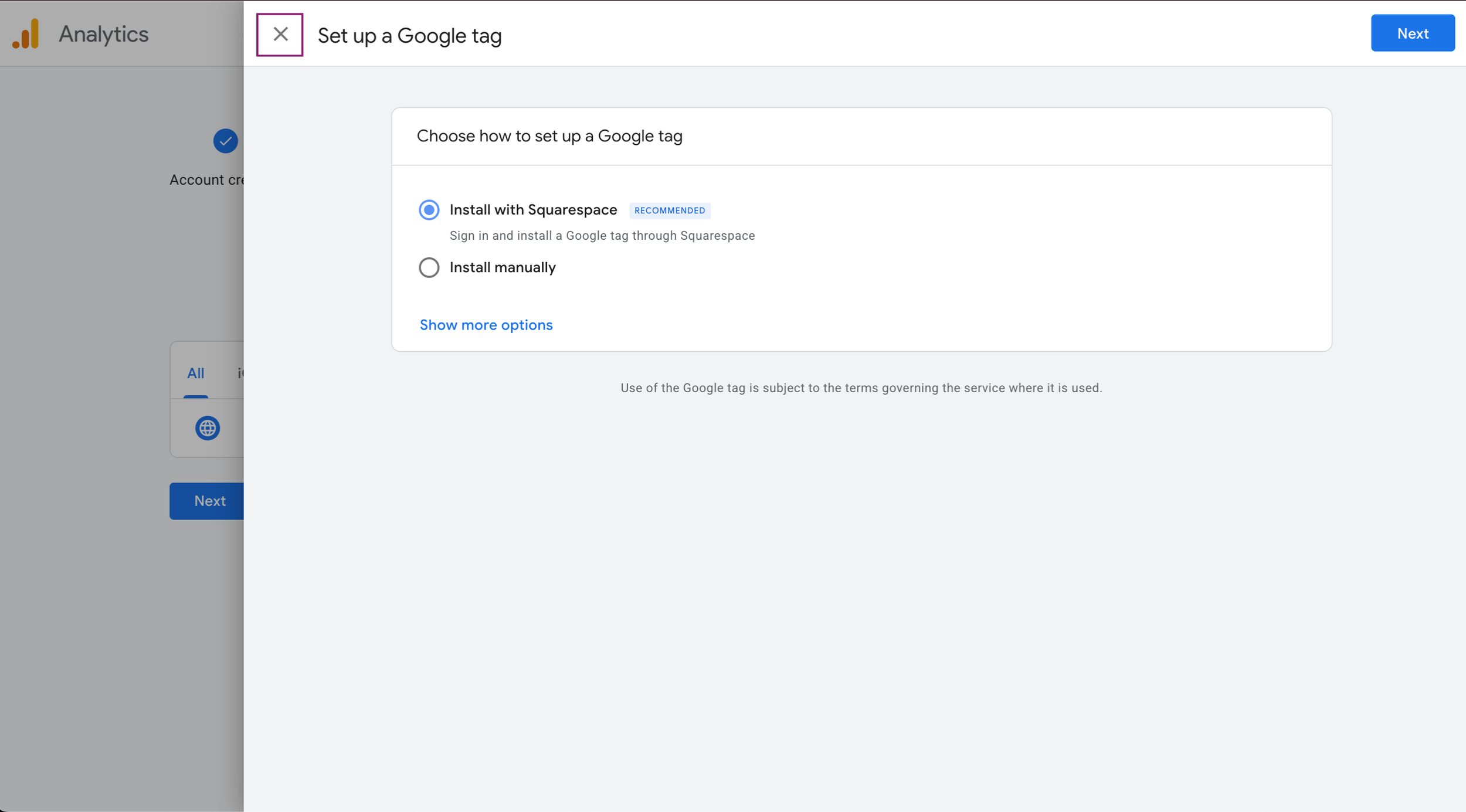Click the 'Sign in and install' description text
The image size is (1466, 812).
pyautogui.click(x=602, y=236)
